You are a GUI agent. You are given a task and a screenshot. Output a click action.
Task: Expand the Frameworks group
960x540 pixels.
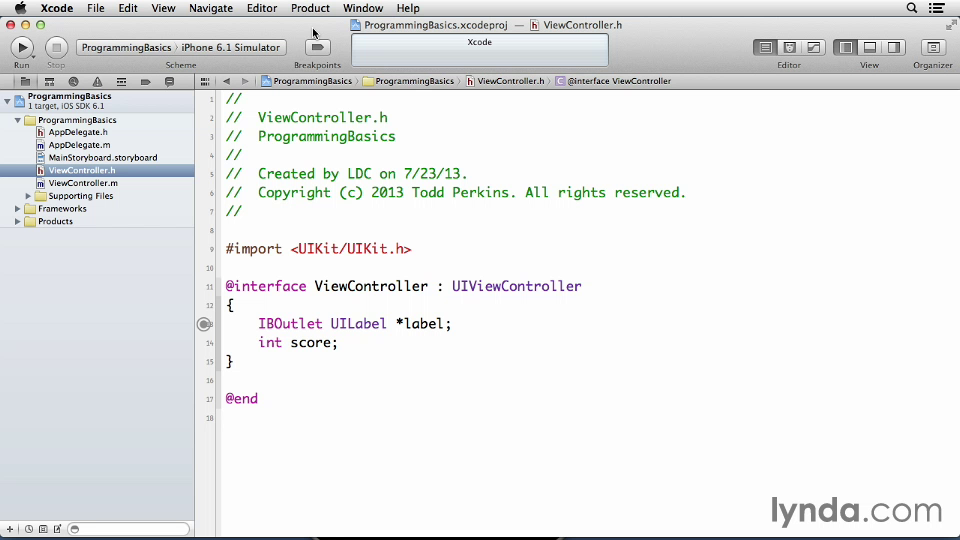[18, 209]
